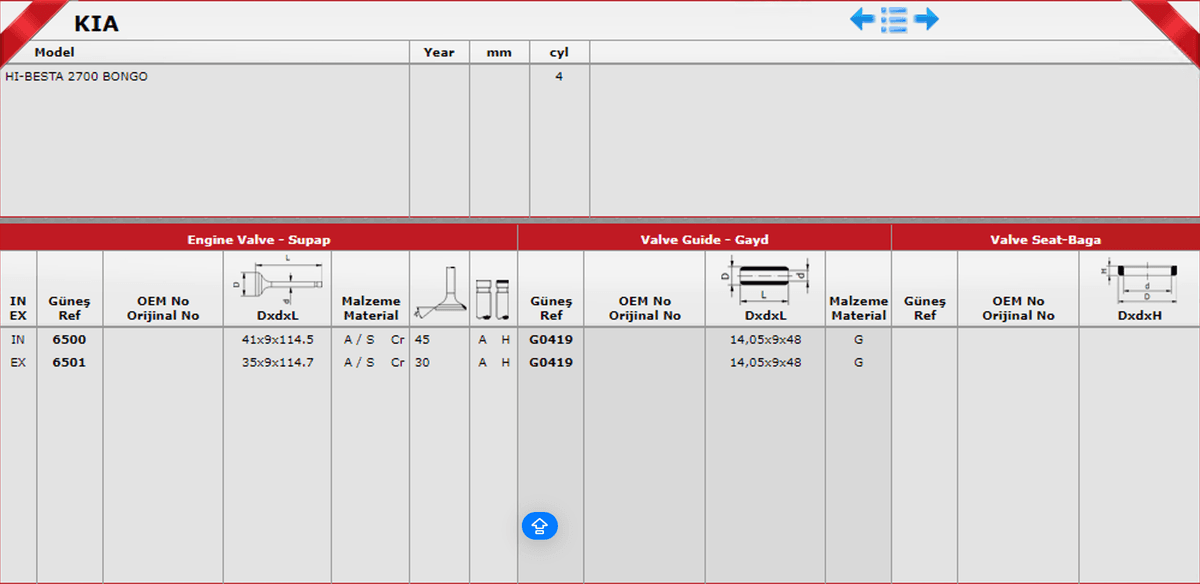
Task: Click the EX row label
Action: click(x=18, y=362)
